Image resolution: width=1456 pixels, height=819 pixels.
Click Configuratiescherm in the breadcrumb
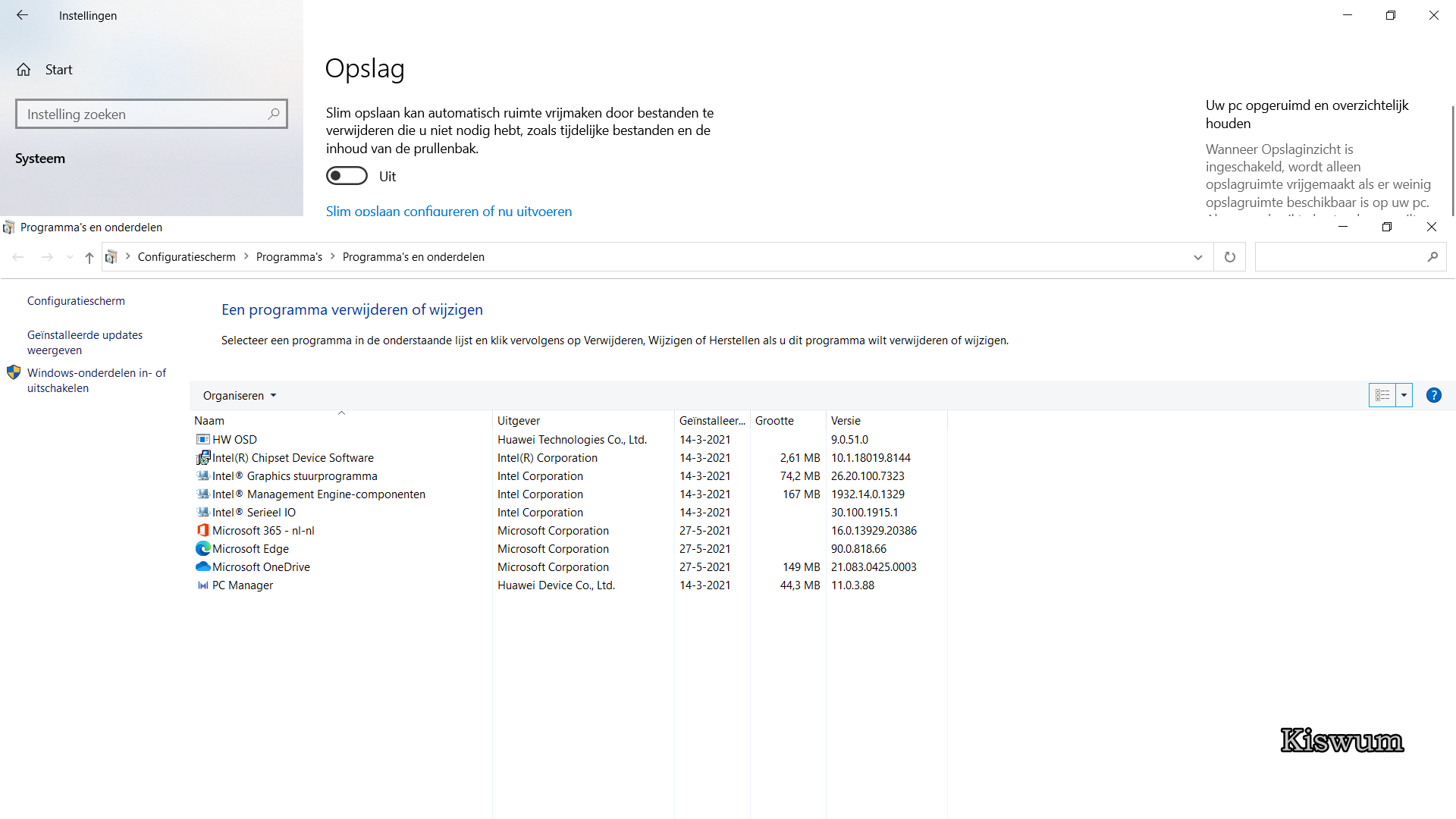coord(187,257)
